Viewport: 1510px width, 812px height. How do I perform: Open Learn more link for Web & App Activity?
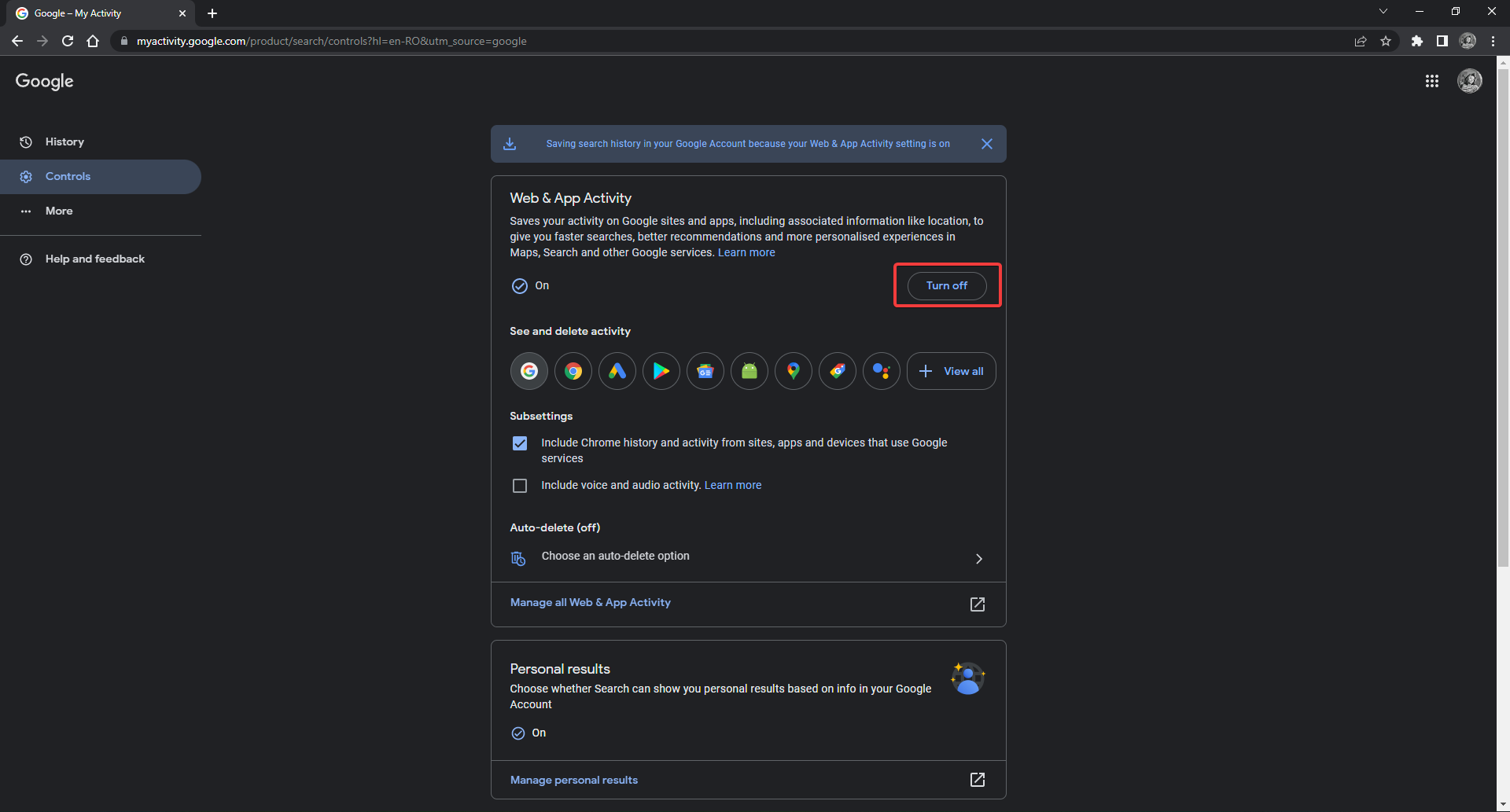click(746, 252)
